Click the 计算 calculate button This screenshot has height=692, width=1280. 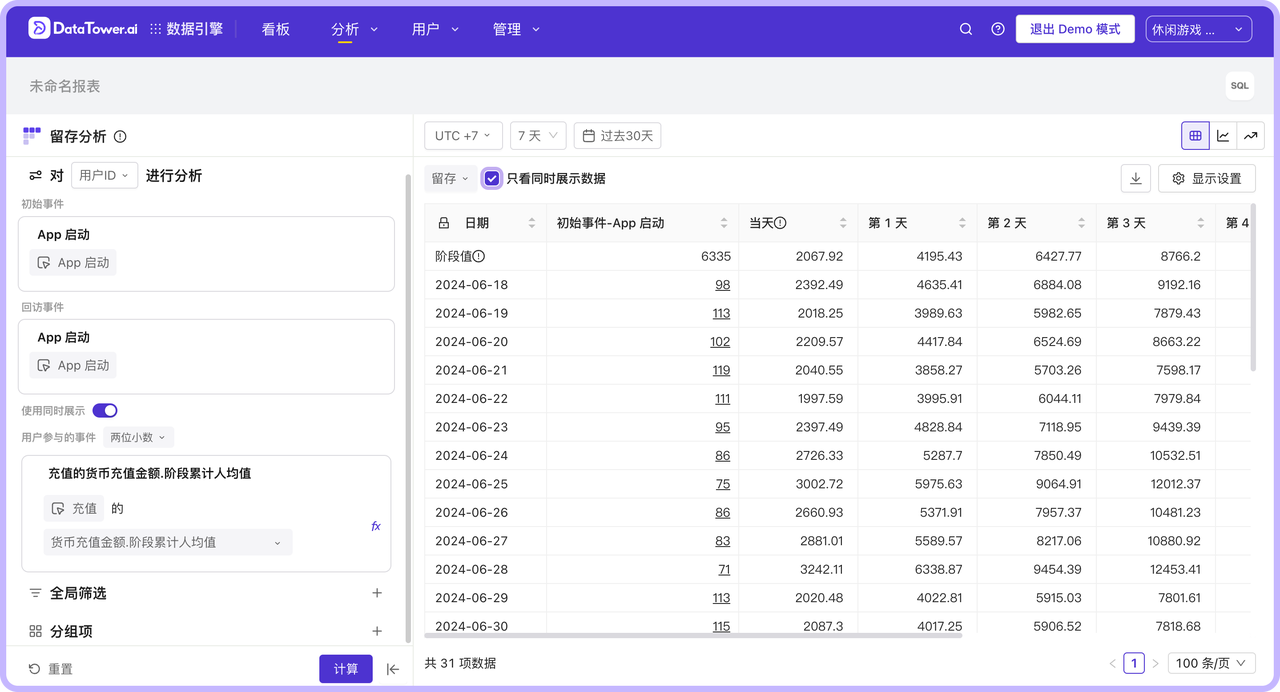click(x=345, y=668)
